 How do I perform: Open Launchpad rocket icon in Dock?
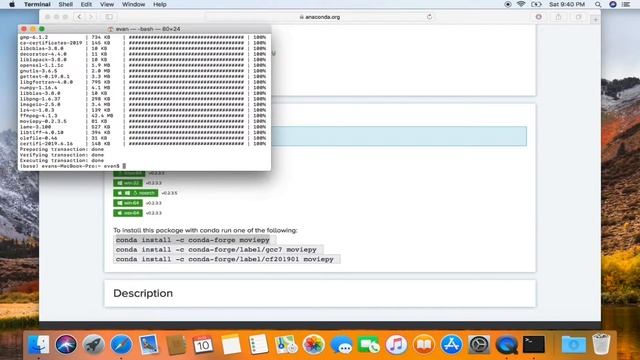94,345
